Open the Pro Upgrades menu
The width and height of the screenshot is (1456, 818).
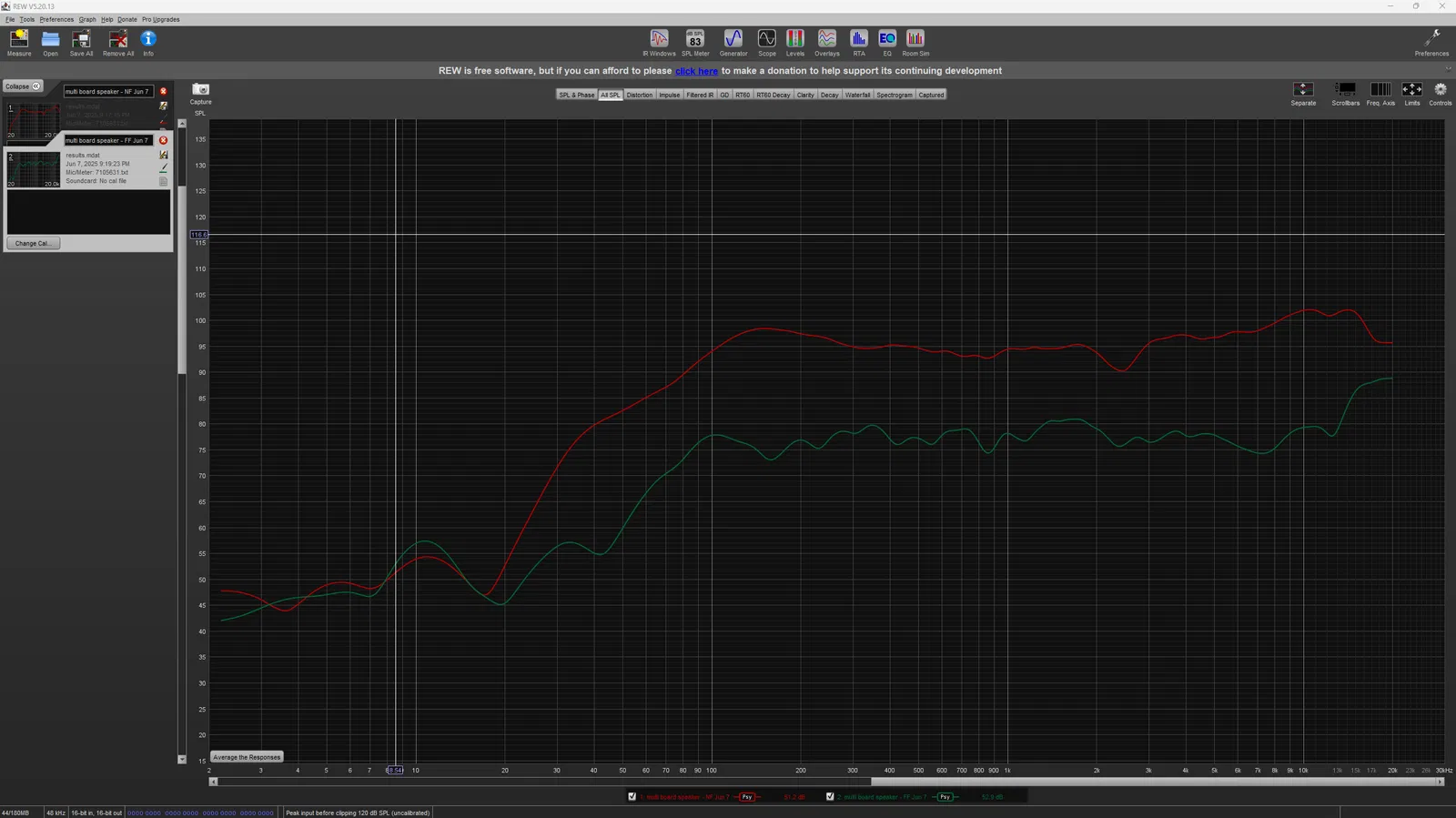[161, 19]
